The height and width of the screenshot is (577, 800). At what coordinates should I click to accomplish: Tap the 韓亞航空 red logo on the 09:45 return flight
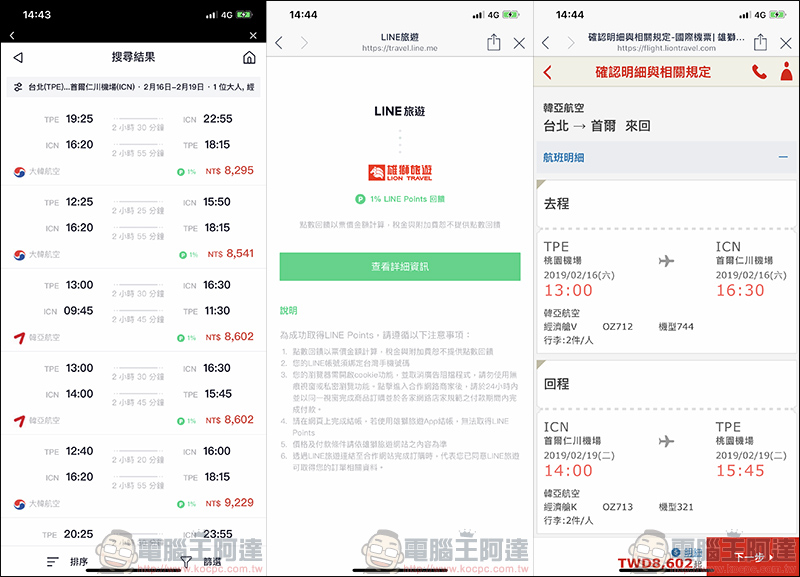(19, 338)
